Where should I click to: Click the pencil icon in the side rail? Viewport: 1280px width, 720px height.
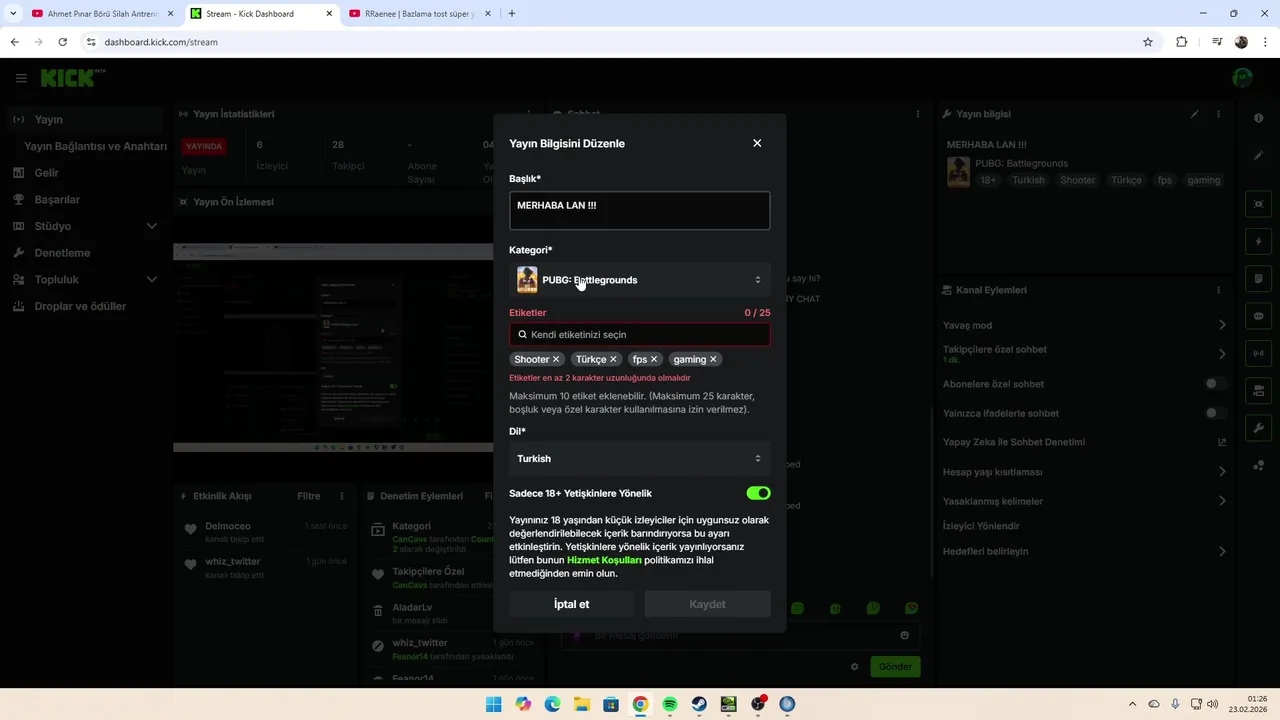pyautogui.click(x=1258, y=156)
